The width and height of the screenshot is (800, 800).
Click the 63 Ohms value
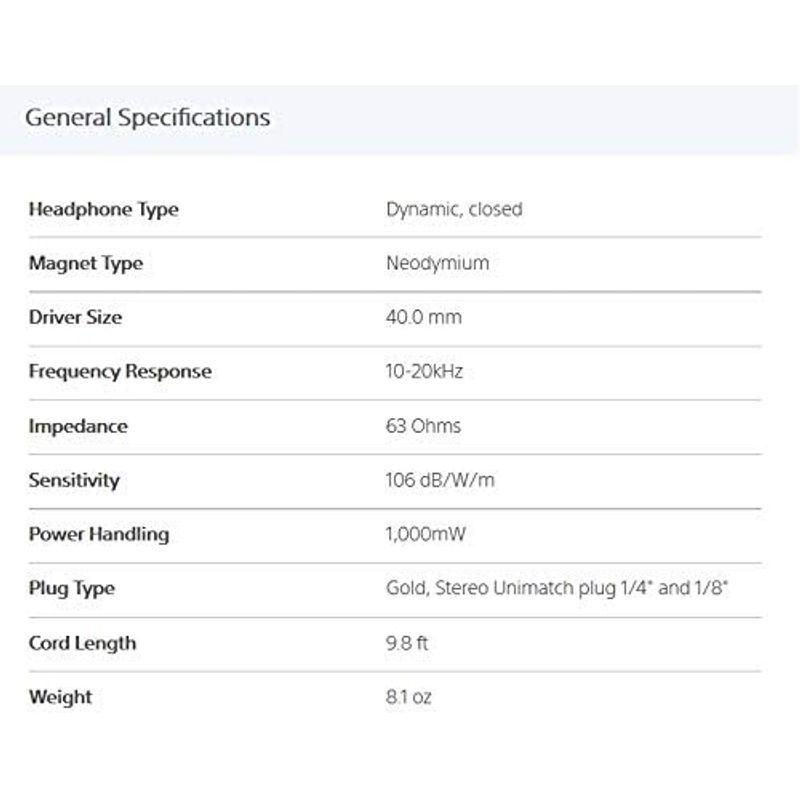click(x=423, y=426)
